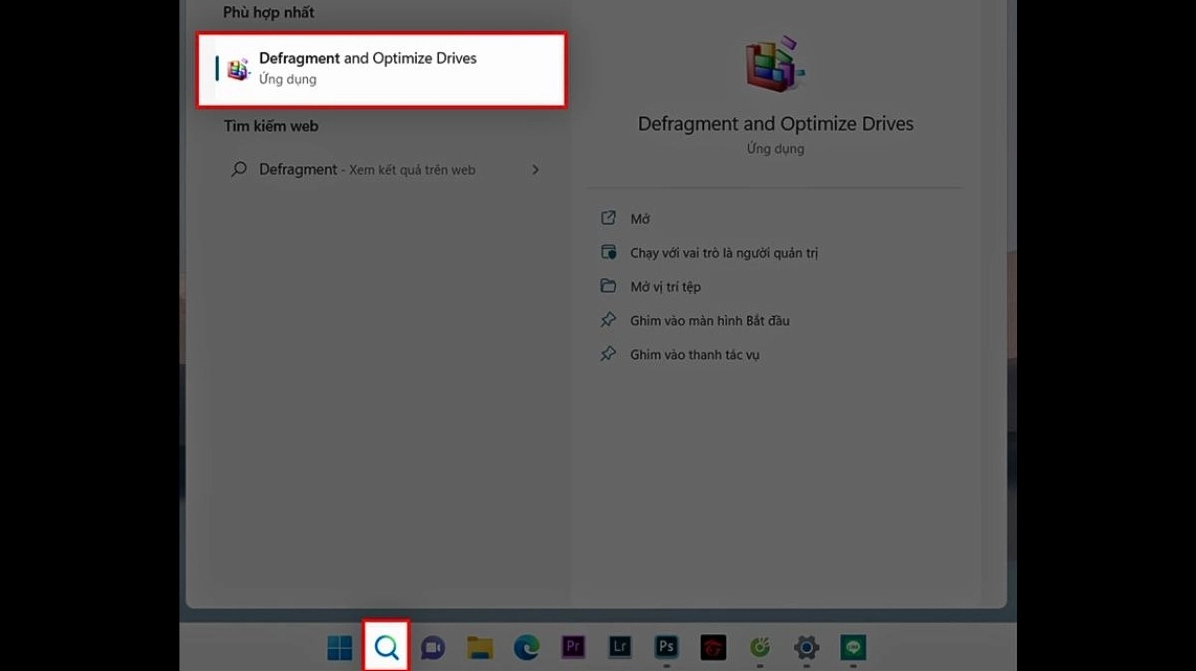This screenshot has height=671, width=1196.
Task: Click Mở vị trí tệp
Action: click(x=666, y=286)
